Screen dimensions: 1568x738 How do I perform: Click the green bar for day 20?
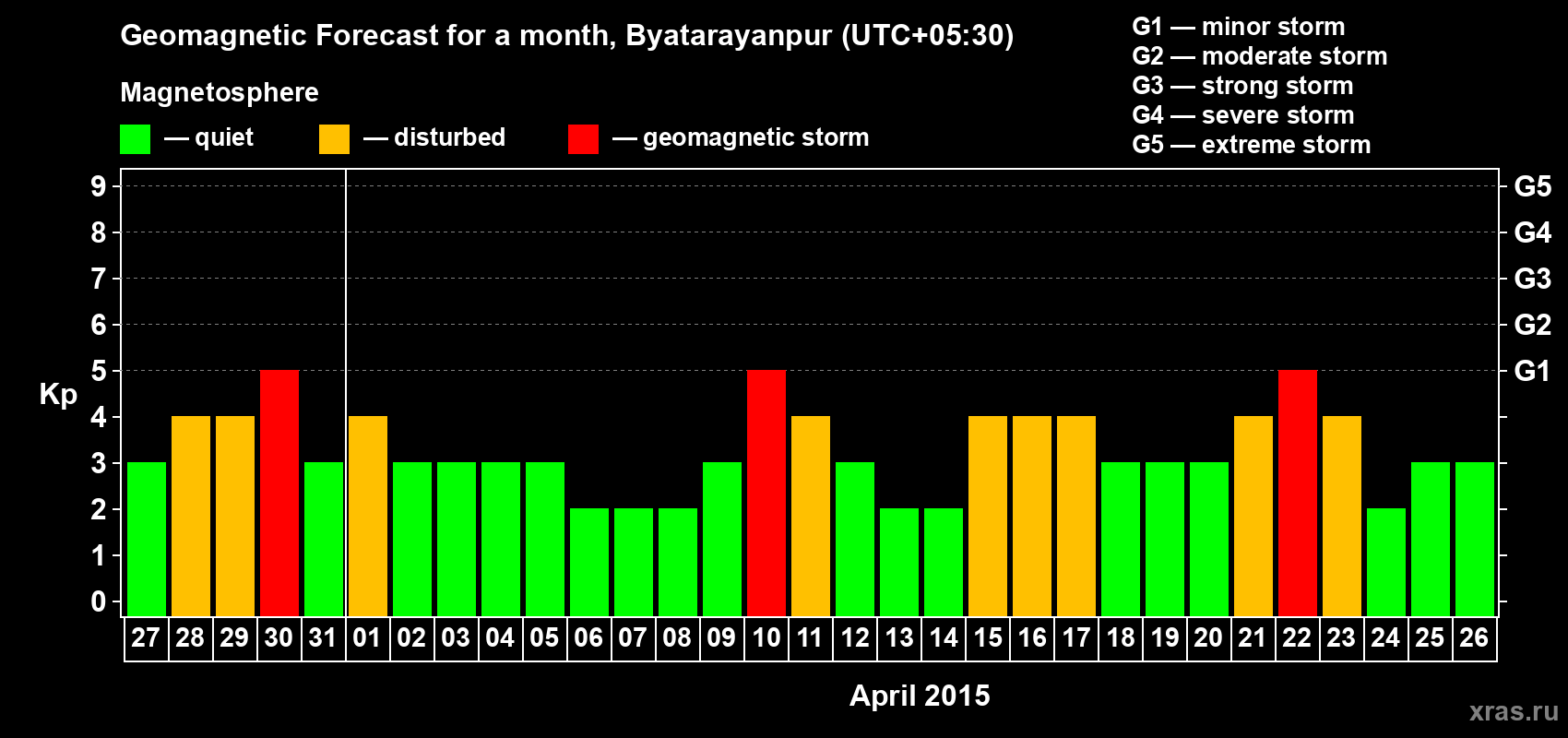[1209, 540]
